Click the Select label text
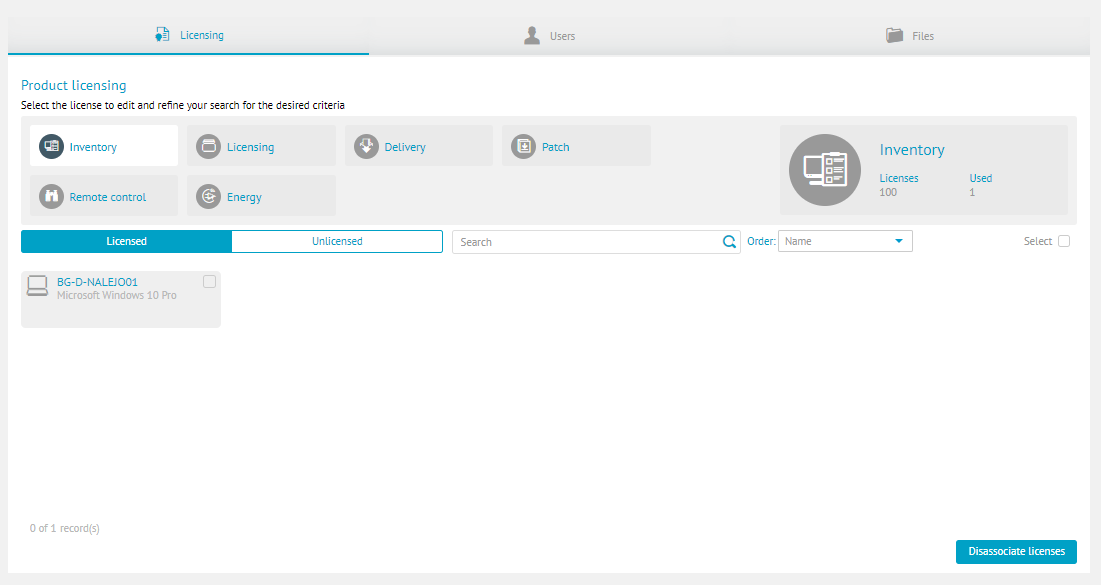The width and height of the screenshot is (1101, 585). coord(1037,241)
